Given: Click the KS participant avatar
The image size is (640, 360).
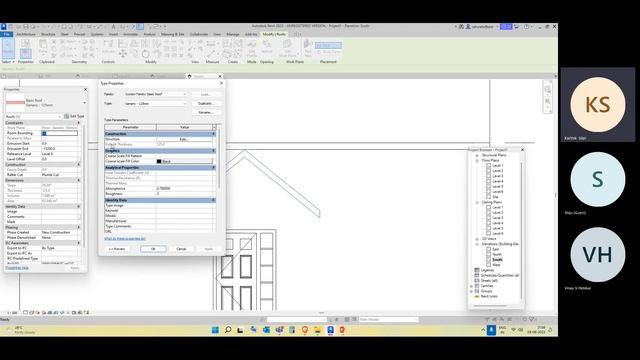Looking at the screenshot, I should pyautogui.click(x=598, y=104).
